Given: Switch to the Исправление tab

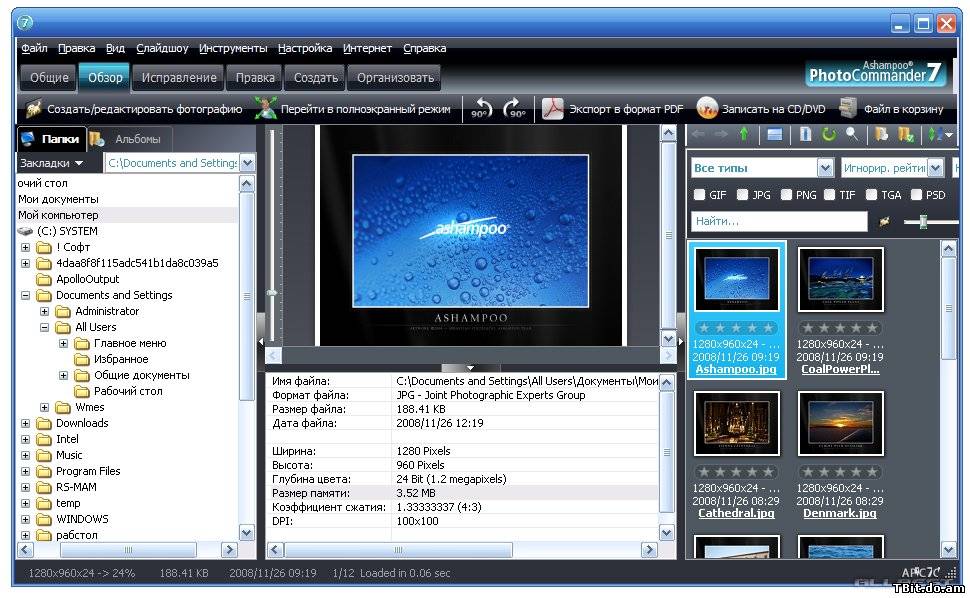Looking at the screenshot, I should coord(179,77).
